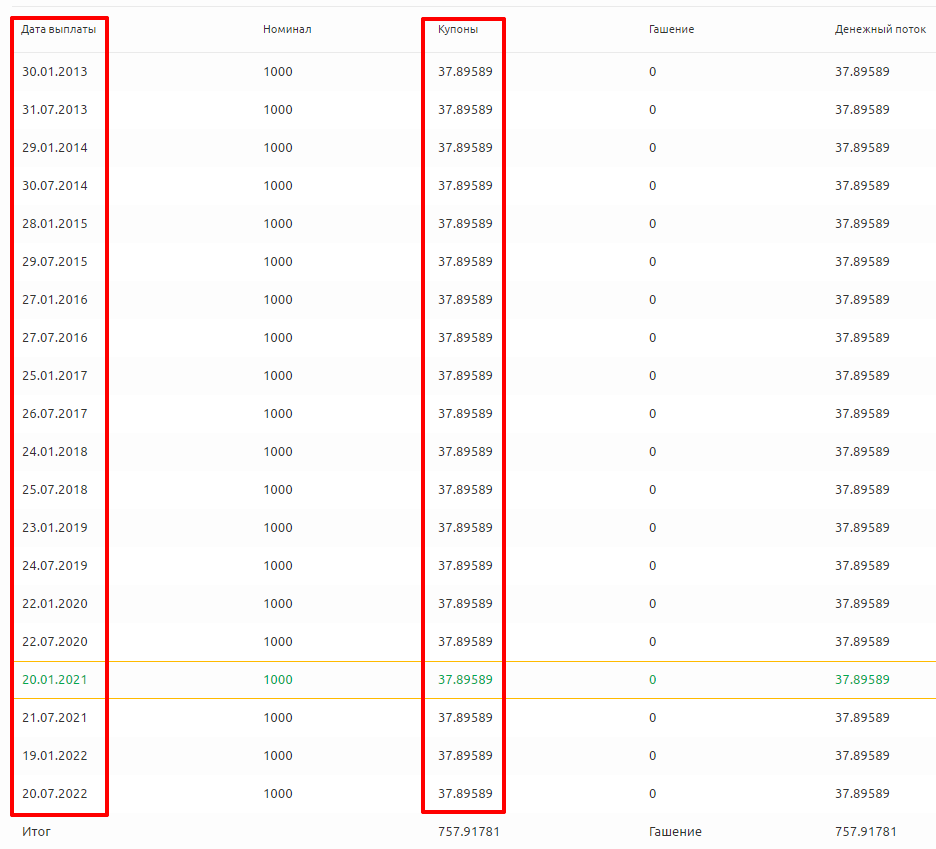This screenshot has height=849, width=936.
Task: Click the payment date 27.07.2016
Action: [x=55, y=338]
